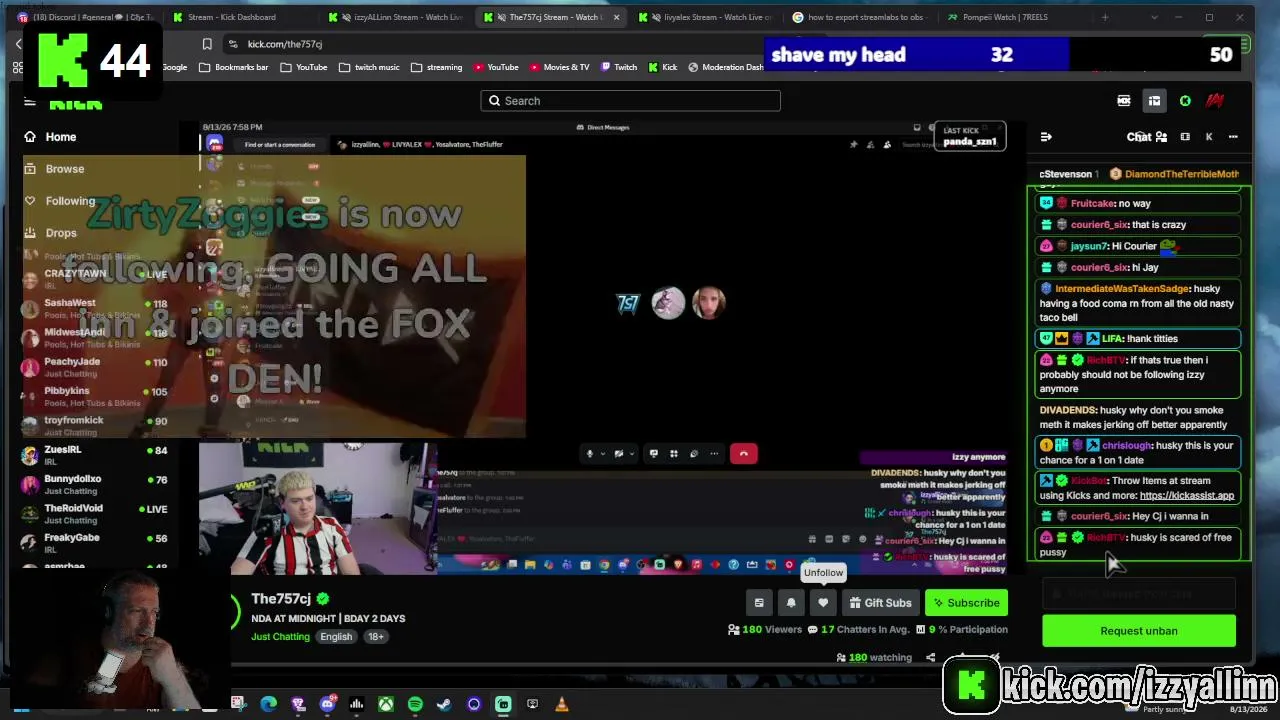Image resolution: width=1280 pixels, height=720 pixels.
Task: Toggle notifications with the bell icon
Action: click(x=791, y=603)
